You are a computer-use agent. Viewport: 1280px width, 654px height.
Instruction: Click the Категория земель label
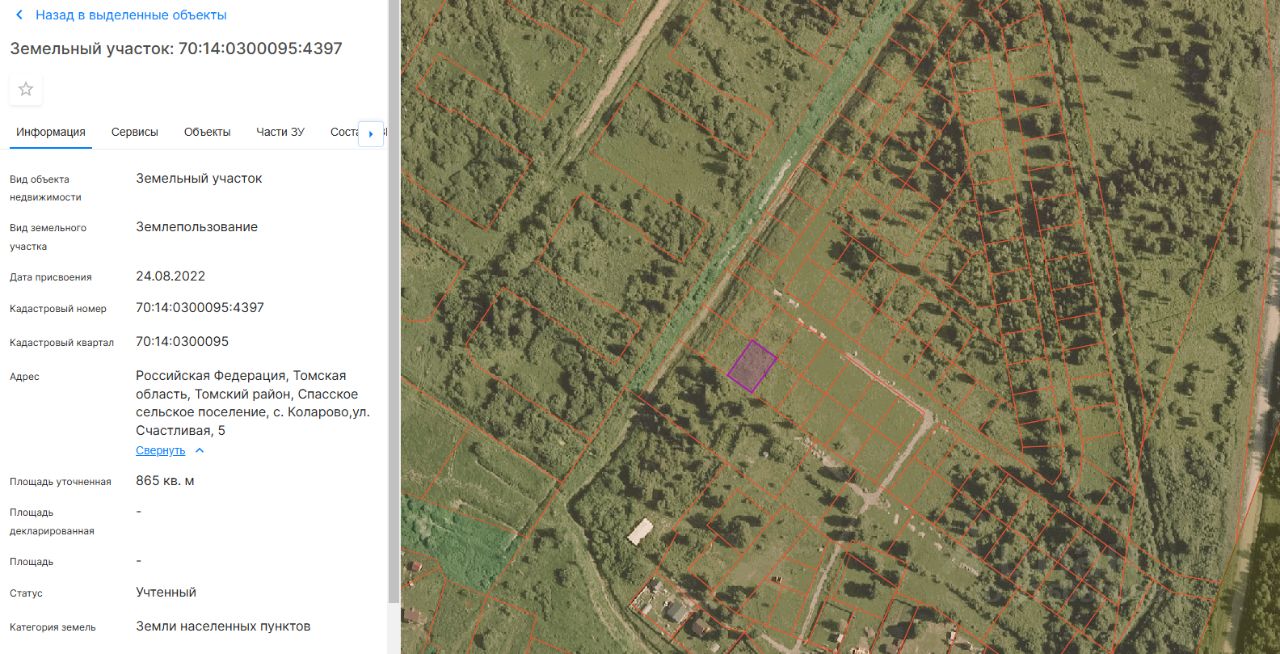pyautogui.click(x=53, y=627)
